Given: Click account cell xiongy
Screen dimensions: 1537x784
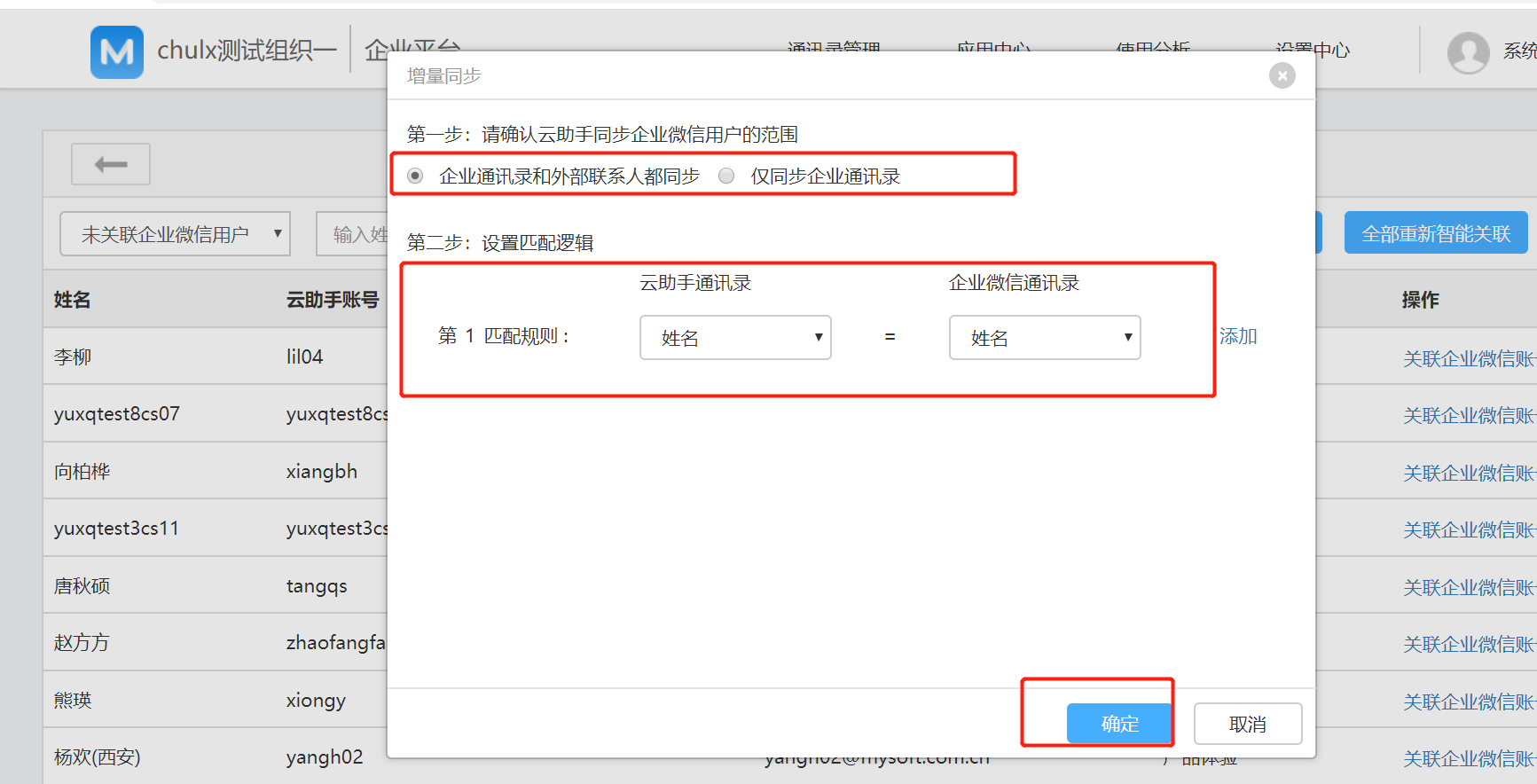Looking at the screenshot, I should point(316,700).
